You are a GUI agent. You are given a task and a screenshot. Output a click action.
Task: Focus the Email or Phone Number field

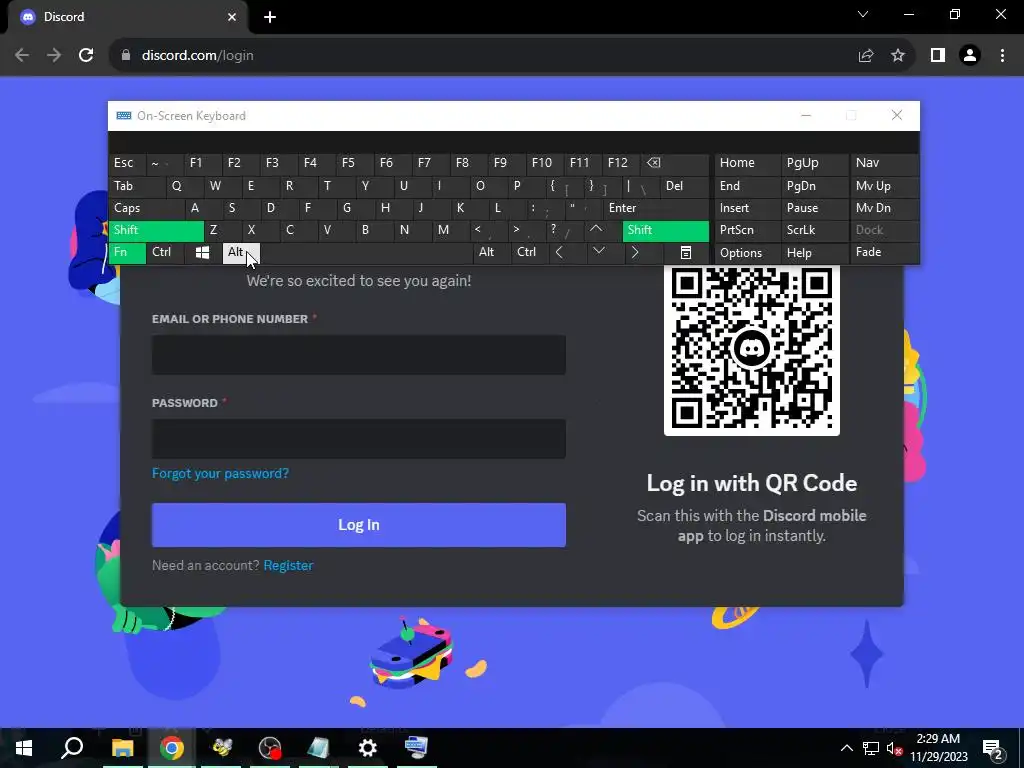pyautogui.click(x=359, y=355)
